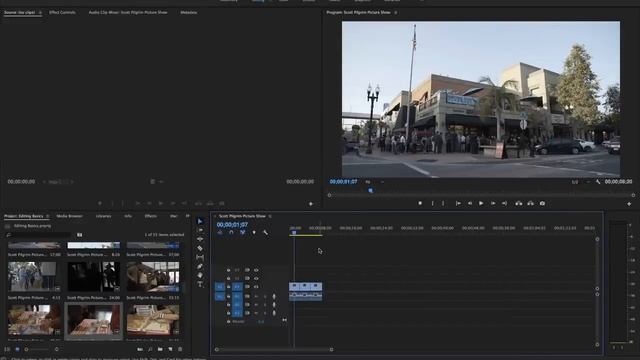This screenshot has width=640, height=360.
Task: Open Project panel tab menu
Action: click(x=48, y=216)
